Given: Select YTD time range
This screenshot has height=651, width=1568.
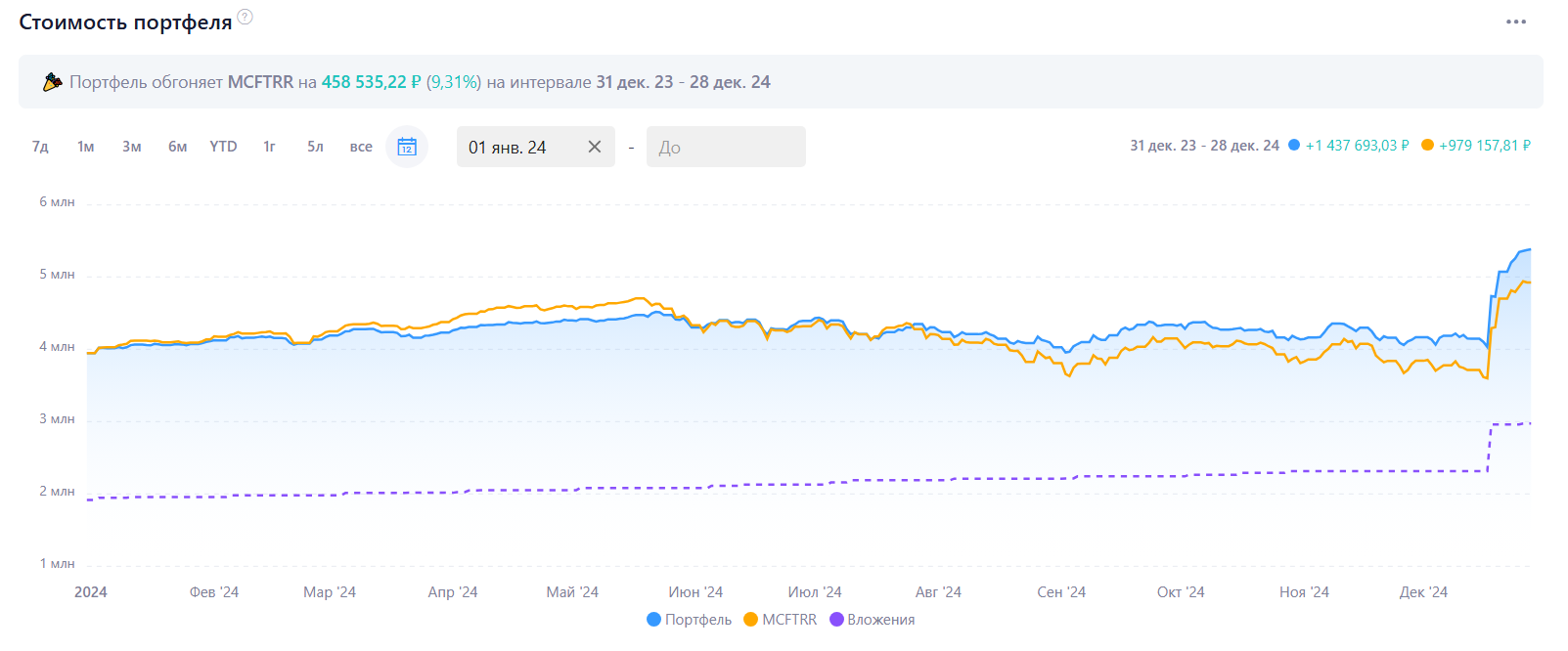Looking at the screenshot, I should (223, 147).
